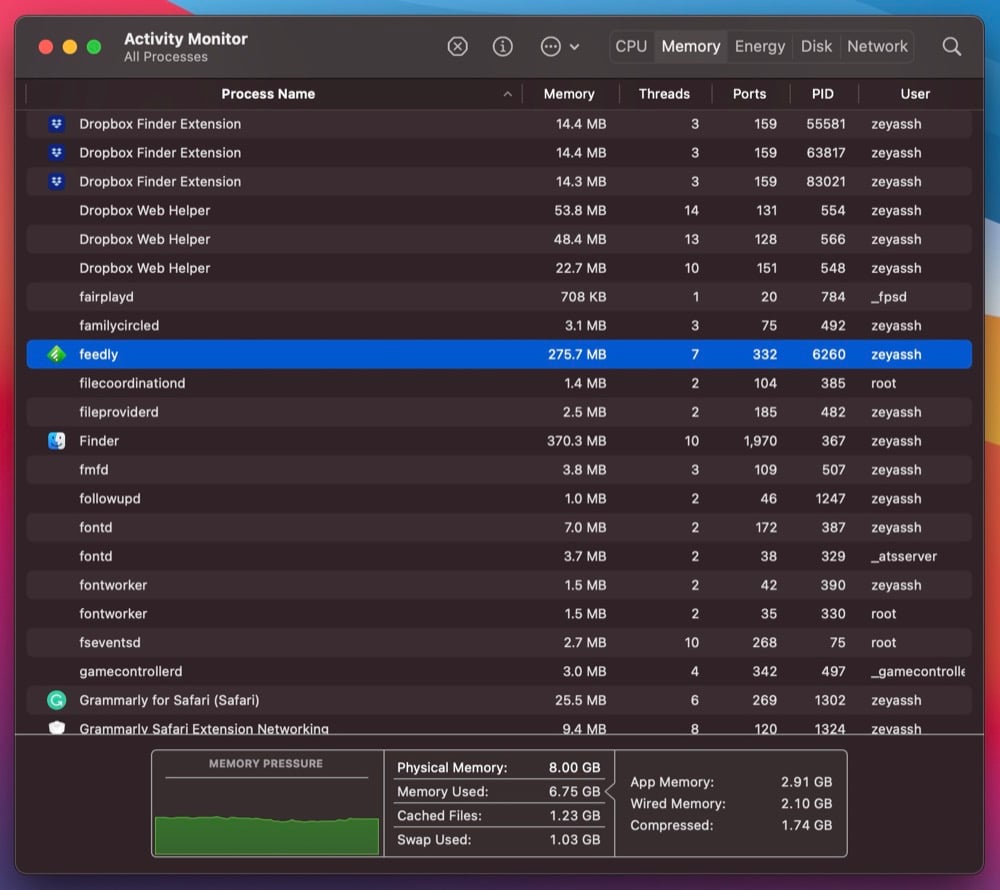Image resolution: width=1000 pixels, height=890 pixels.
Task: Open the process Info (i) icon
Action: click(503, 47)
